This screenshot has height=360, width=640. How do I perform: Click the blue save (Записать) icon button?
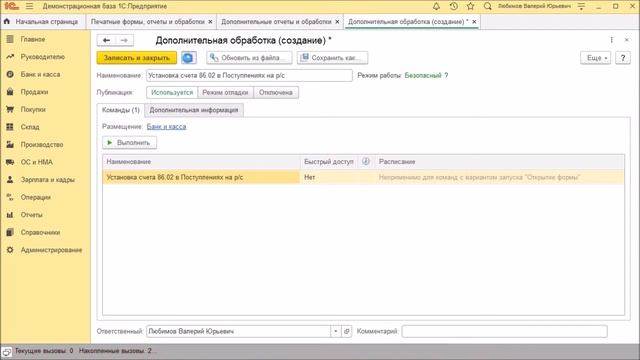click(x=188, y=58)
